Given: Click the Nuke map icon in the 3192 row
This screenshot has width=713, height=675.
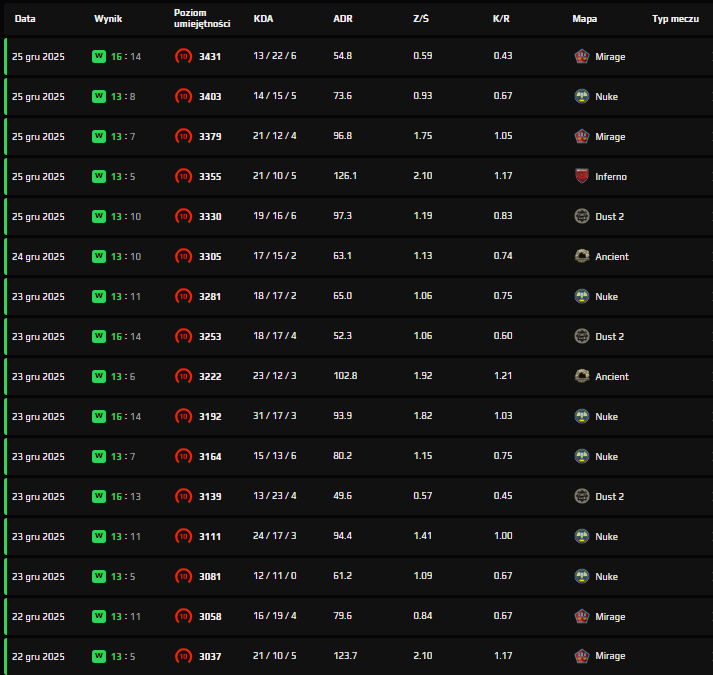Looking at the screenshot, I should point(582,417).
